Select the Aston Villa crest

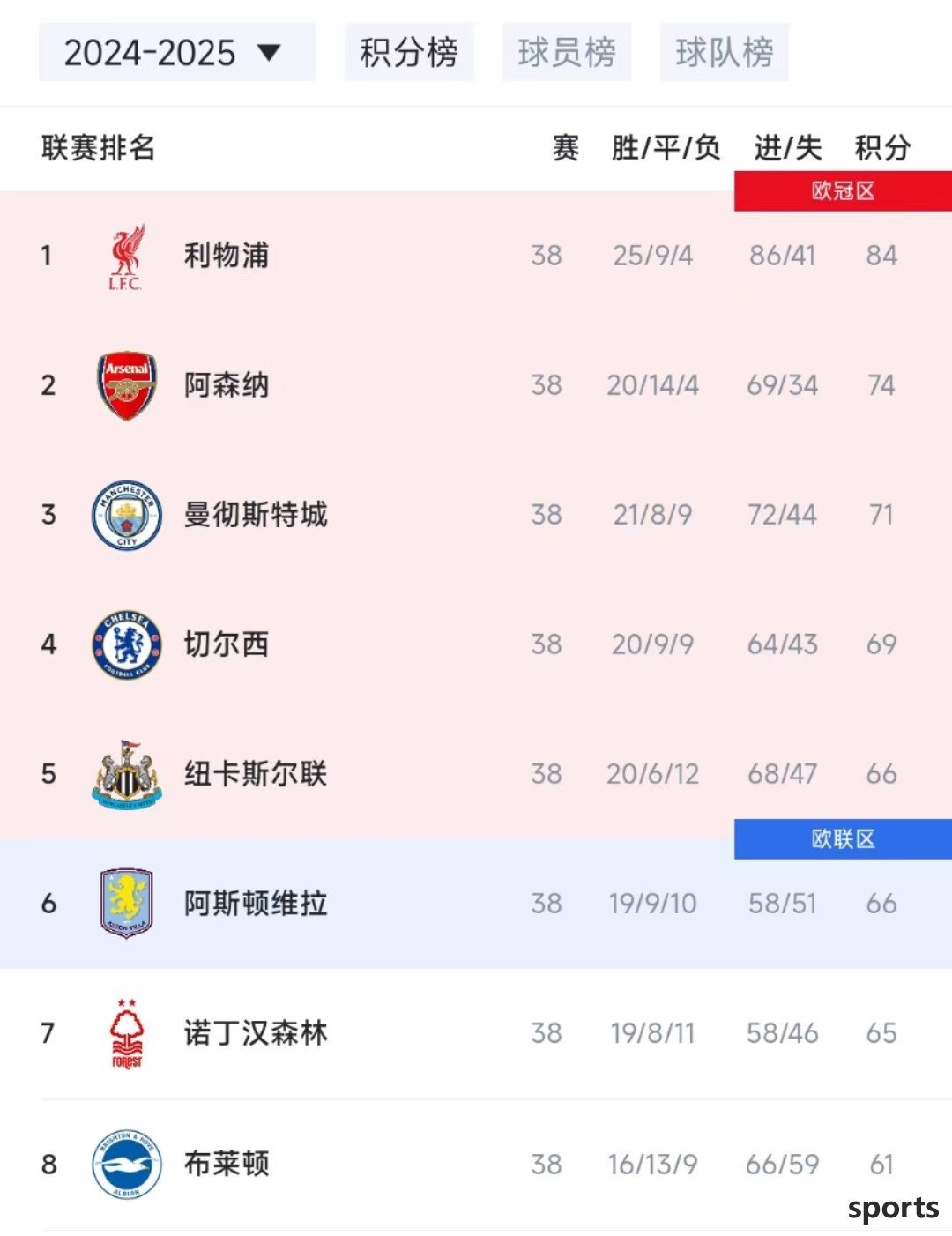click(127, 904)
